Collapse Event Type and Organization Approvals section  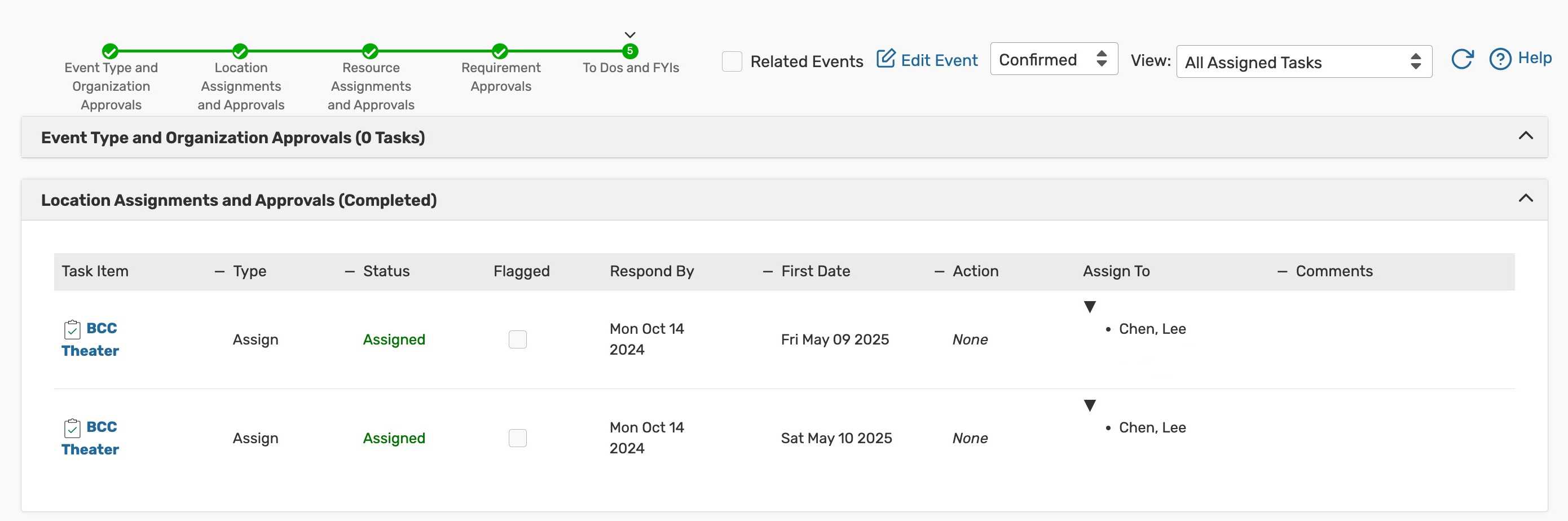point(1525,136)
